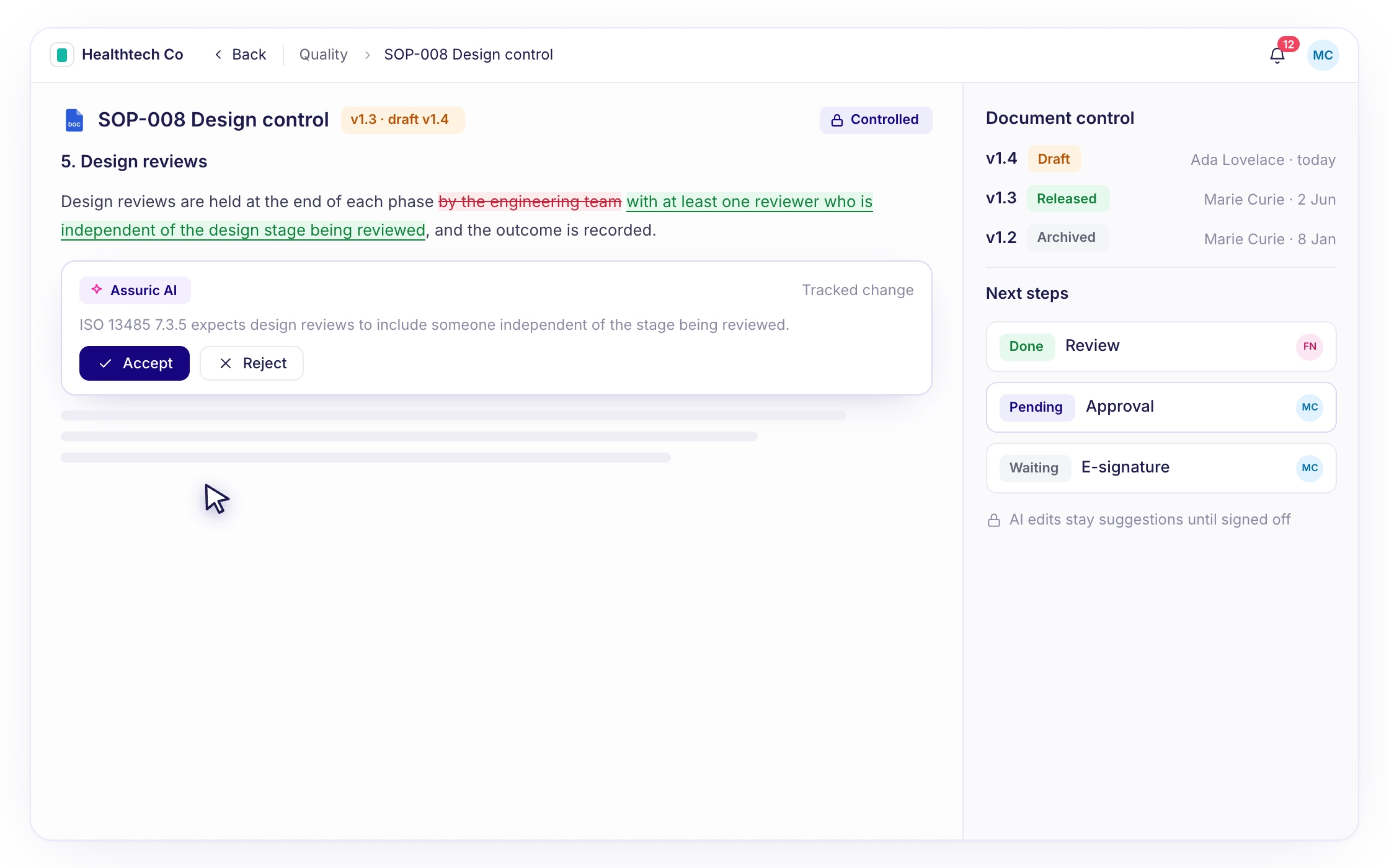This screenshot has width=1389, height=868.
Task: Click the MC avatar on E-signature step
Action: pyautogui.click(x=1310, y=468)
